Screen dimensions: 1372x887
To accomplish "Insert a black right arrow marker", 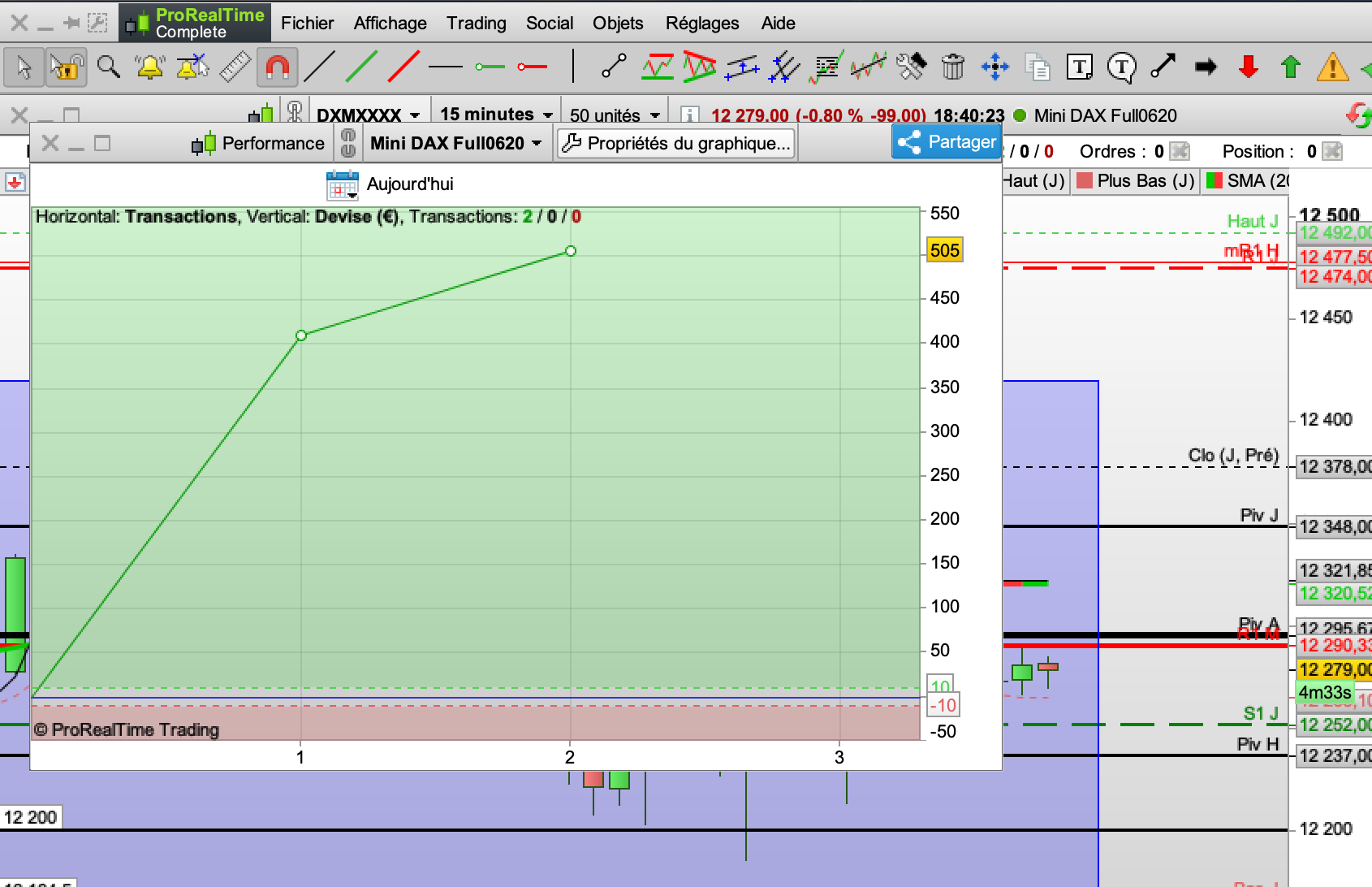I will [1206, 67].
